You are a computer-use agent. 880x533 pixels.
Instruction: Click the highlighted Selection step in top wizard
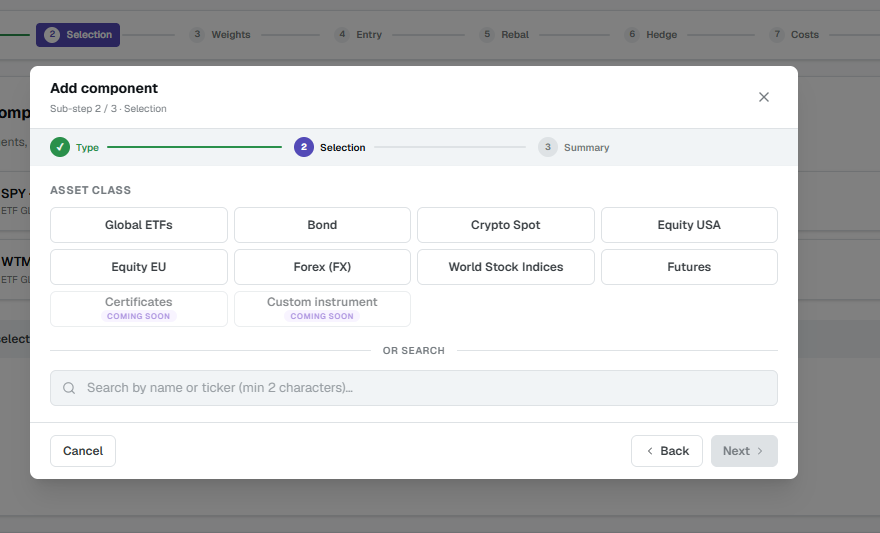[78, 35]
